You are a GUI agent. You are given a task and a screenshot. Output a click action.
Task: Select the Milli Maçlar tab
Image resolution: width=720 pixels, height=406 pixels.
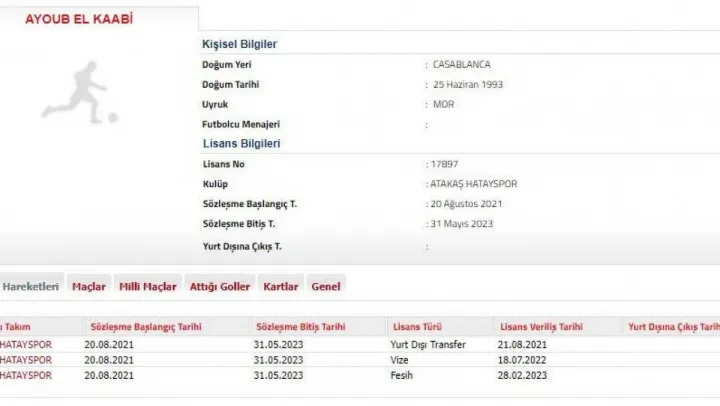coord(147,286)
